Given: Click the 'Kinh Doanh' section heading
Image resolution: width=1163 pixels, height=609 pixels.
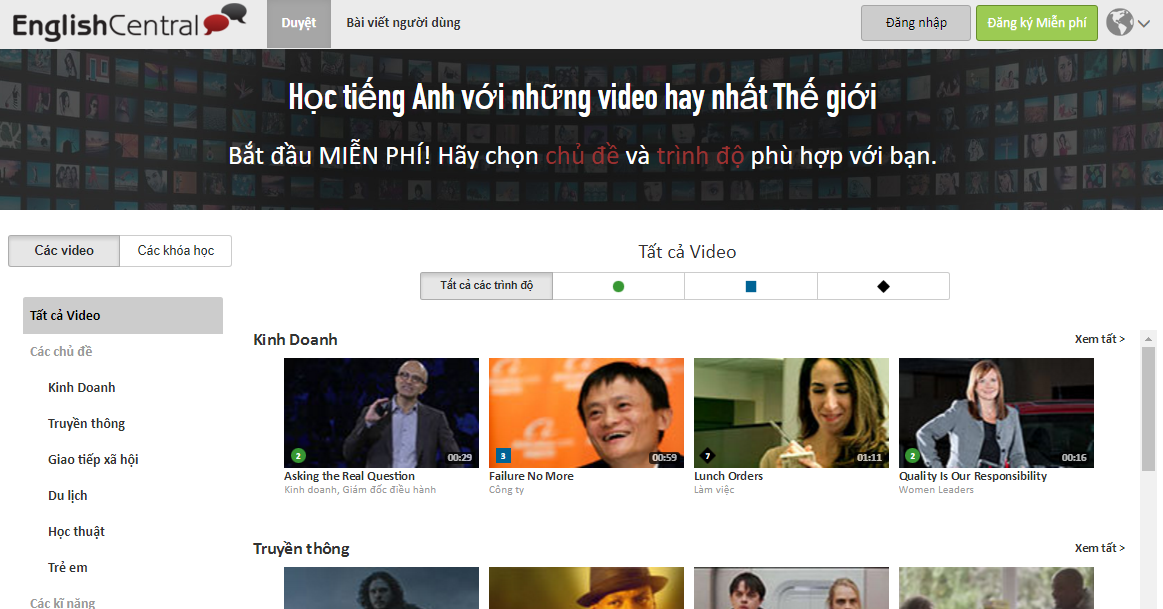Looking at the screenshot, I should click(295, 340).
